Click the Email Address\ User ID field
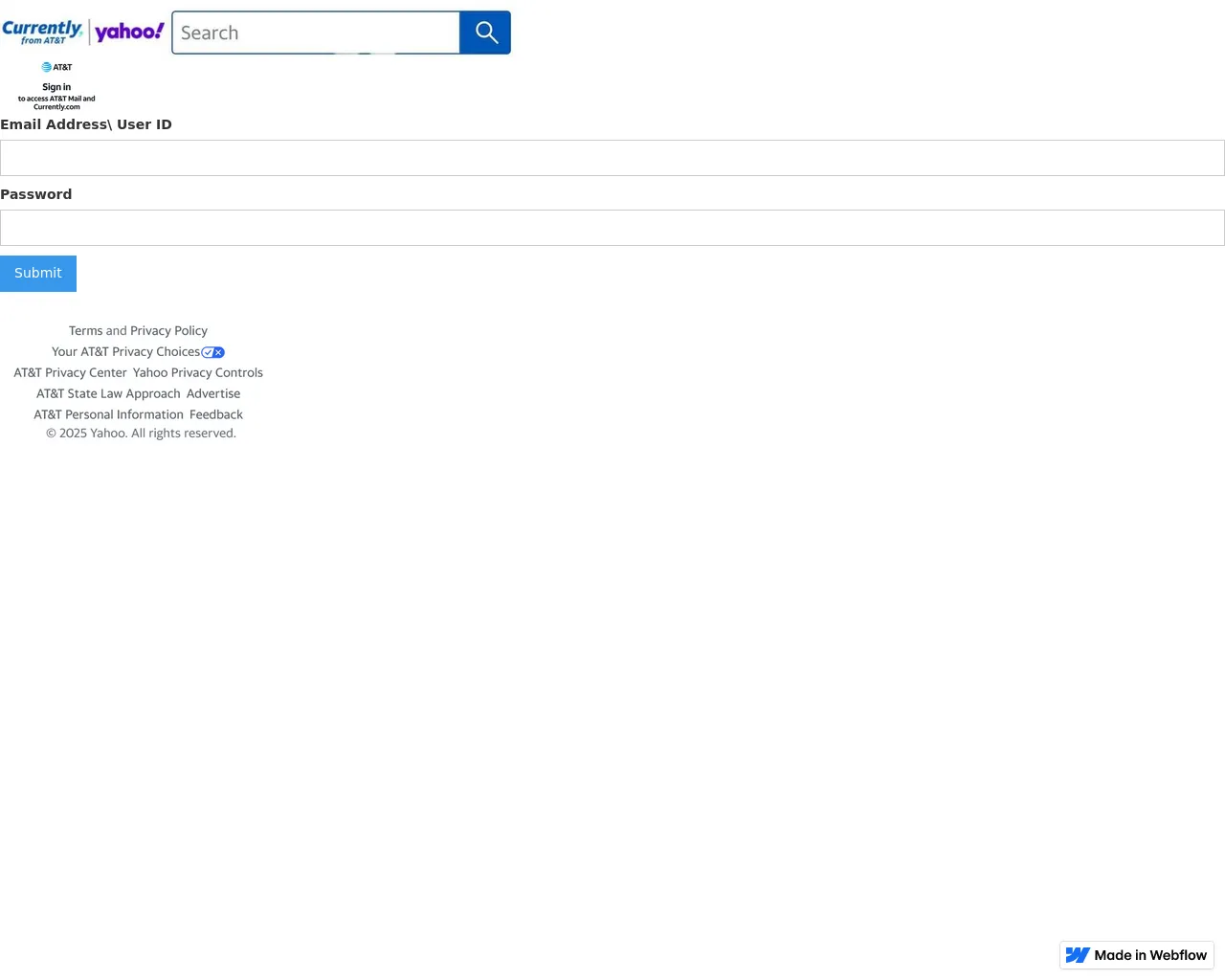The image size is (1225, 980). 612,158
